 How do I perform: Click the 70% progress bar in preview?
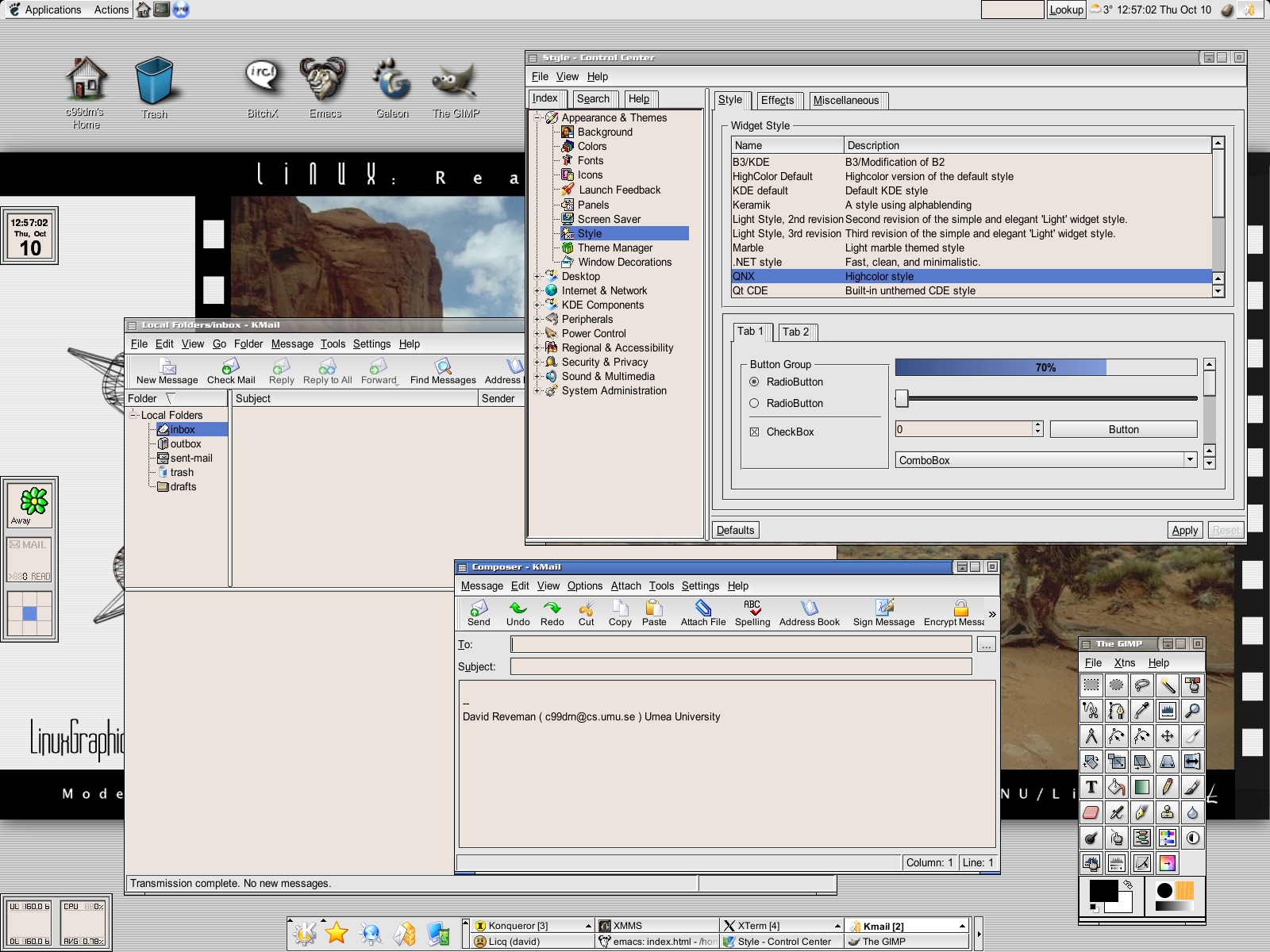1045,367
